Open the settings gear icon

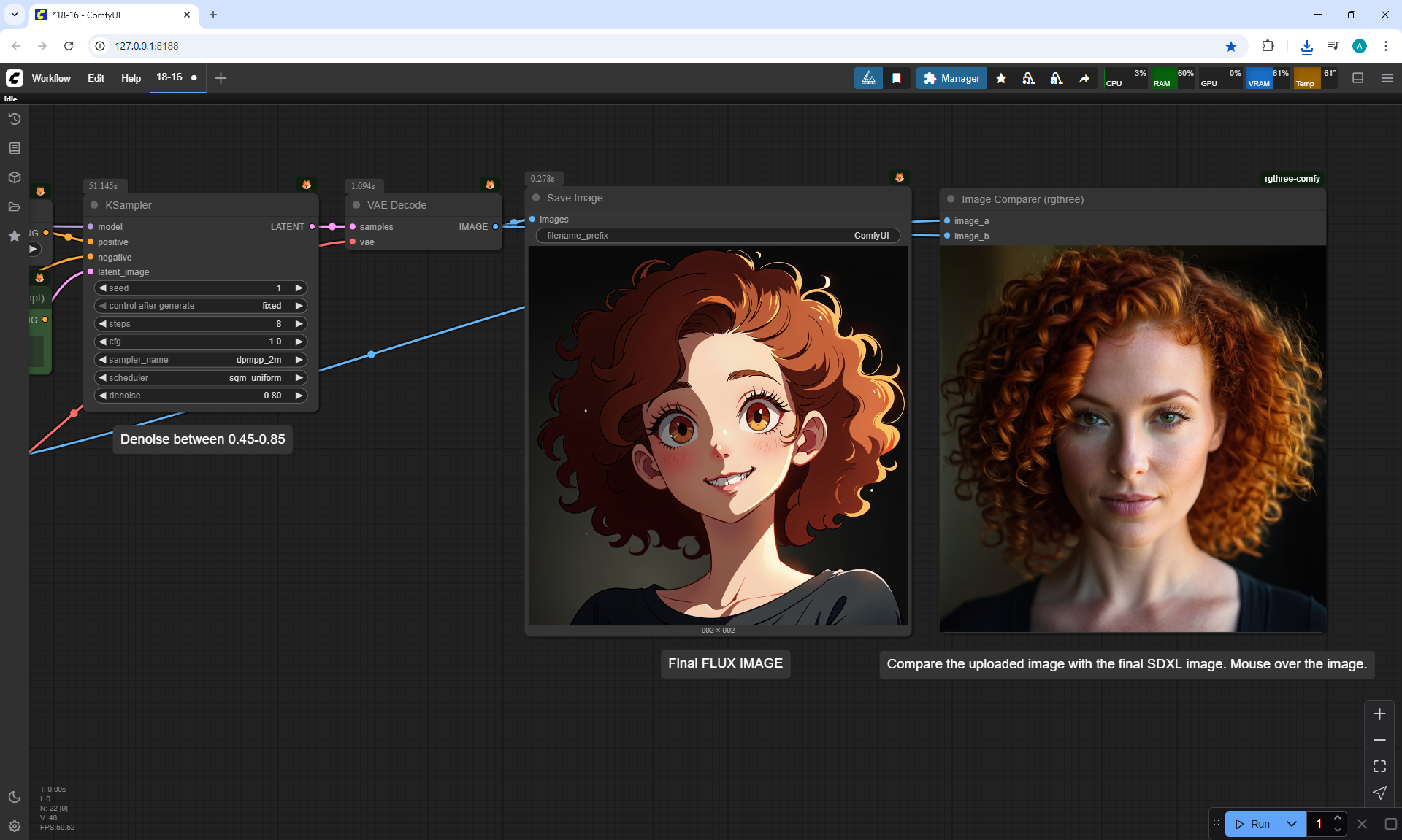pos(15,826)
